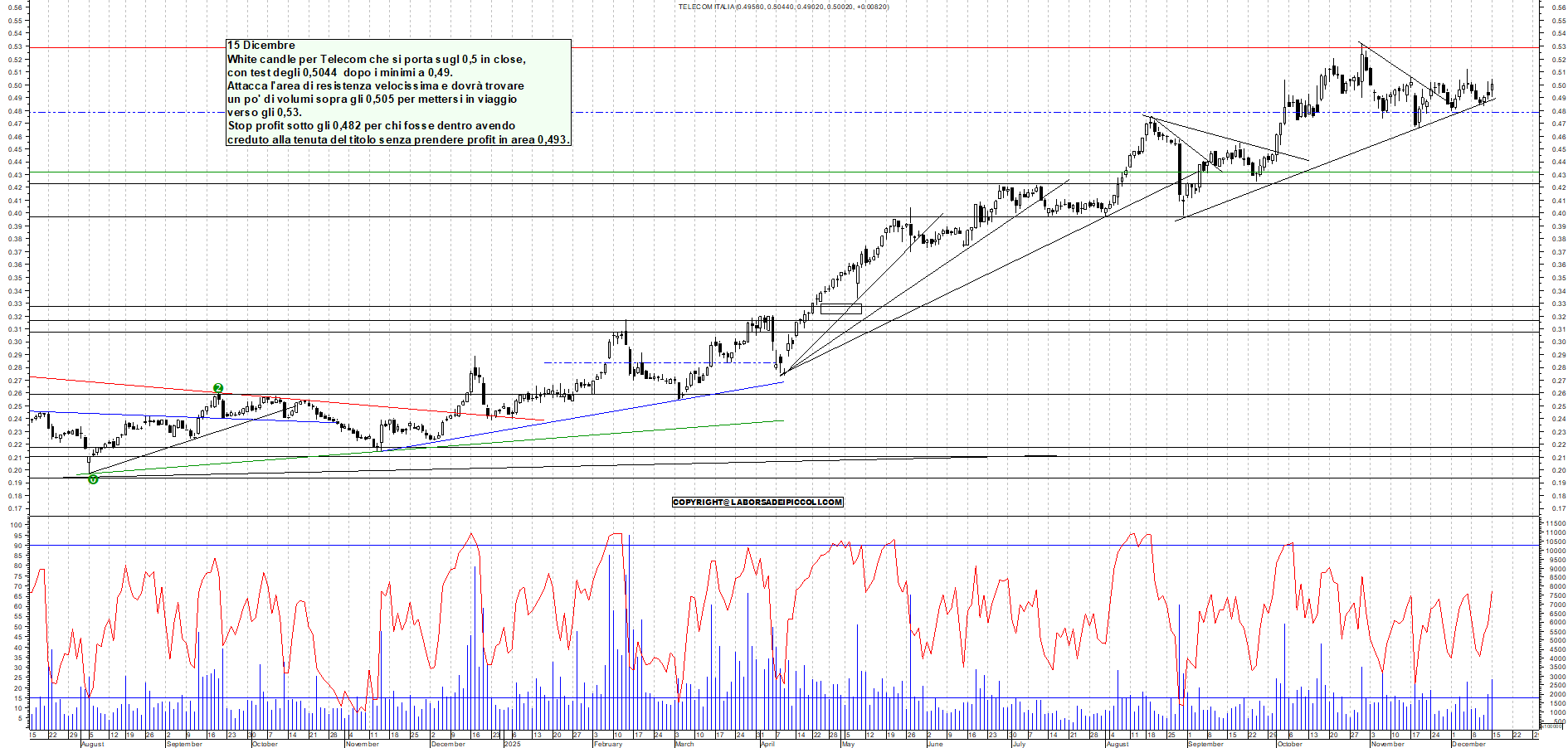Click the 100 level on oscillator left scale
The width and height of the screenshot is (1568, 748).
(15, 525)
